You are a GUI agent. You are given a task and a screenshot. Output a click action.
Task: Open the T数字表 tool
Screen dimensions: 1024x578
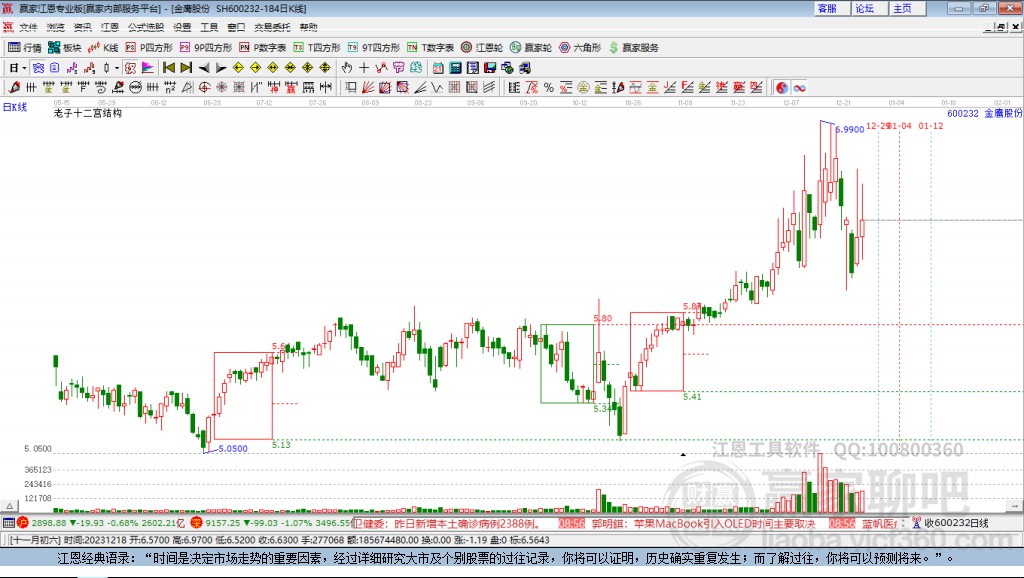pyautogui.click(x=430, y=48)
